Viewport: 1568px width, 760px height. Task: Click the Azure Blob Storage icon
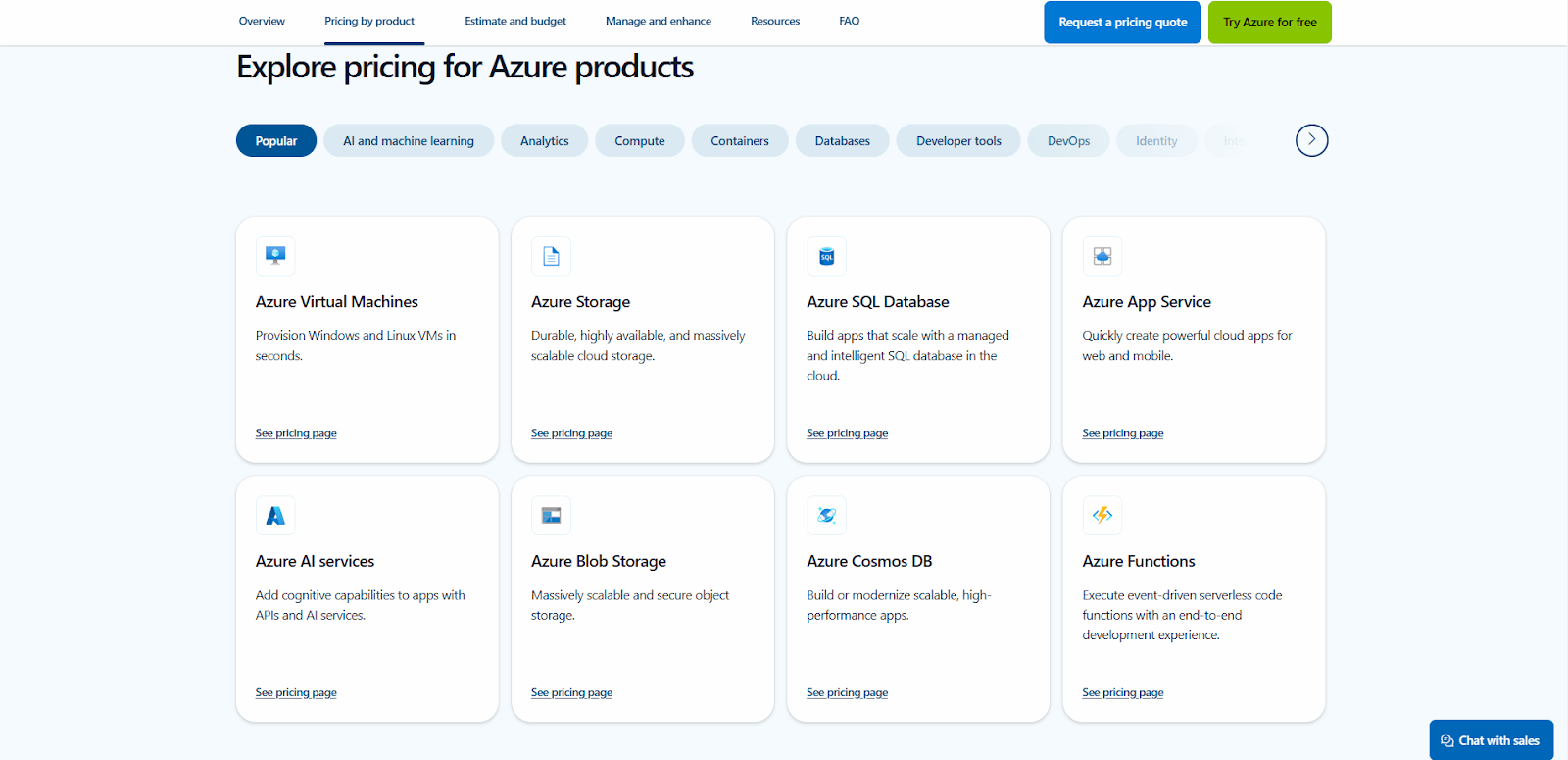pos(551,515)
